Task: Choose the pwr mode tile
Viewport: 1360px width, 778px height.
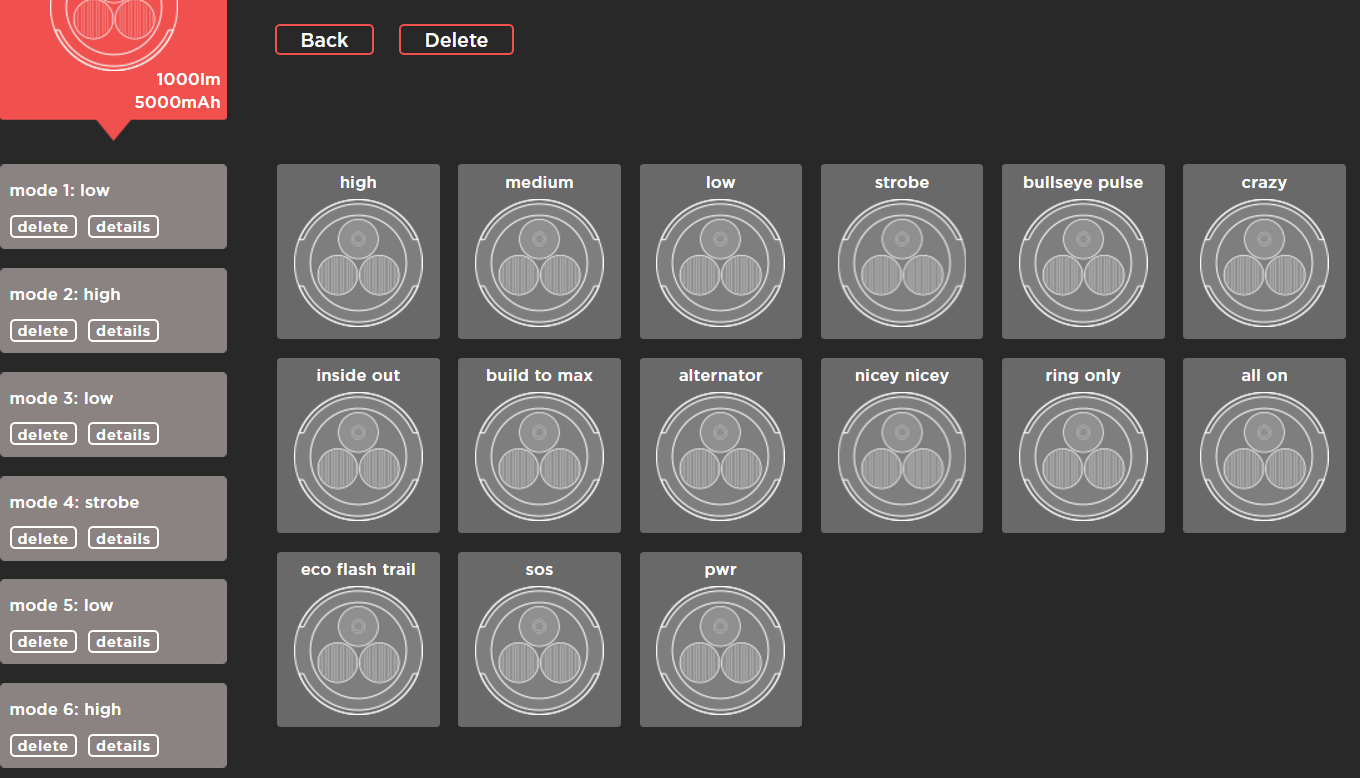Action: point(720,650)
